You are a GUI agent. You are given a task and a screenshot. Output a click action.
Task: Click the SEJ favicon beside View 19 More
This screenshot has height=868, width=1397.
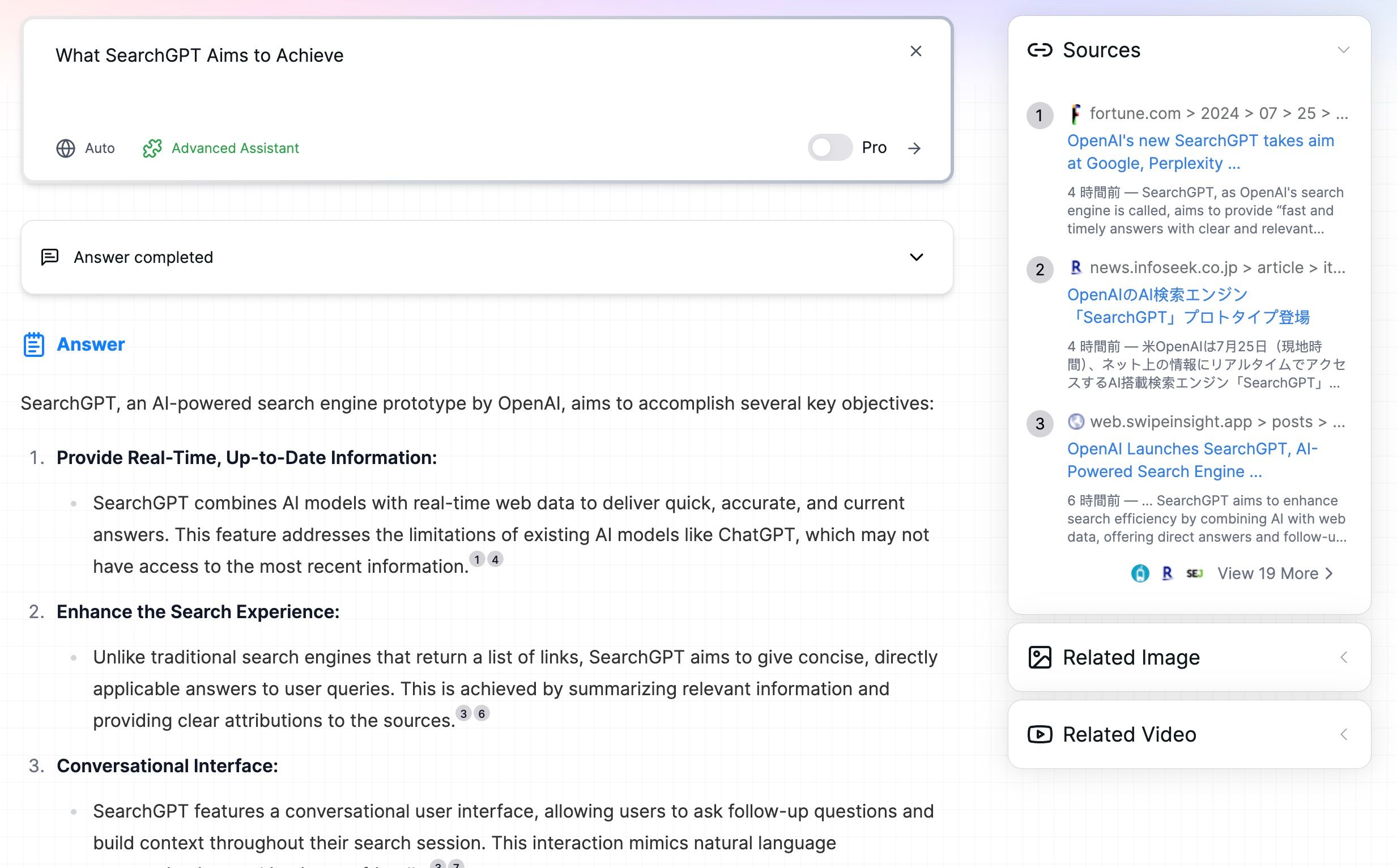pos(1194,573)
